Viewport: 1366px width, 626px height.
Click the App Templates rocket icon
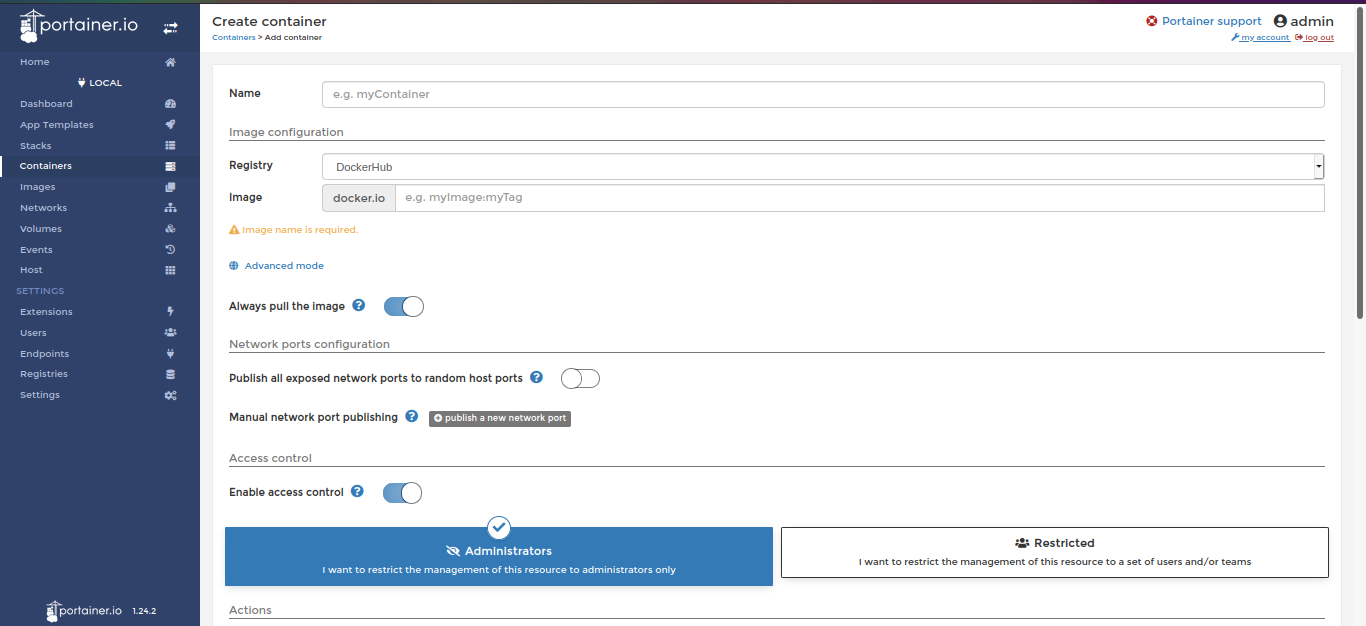(x=170, y=125)
